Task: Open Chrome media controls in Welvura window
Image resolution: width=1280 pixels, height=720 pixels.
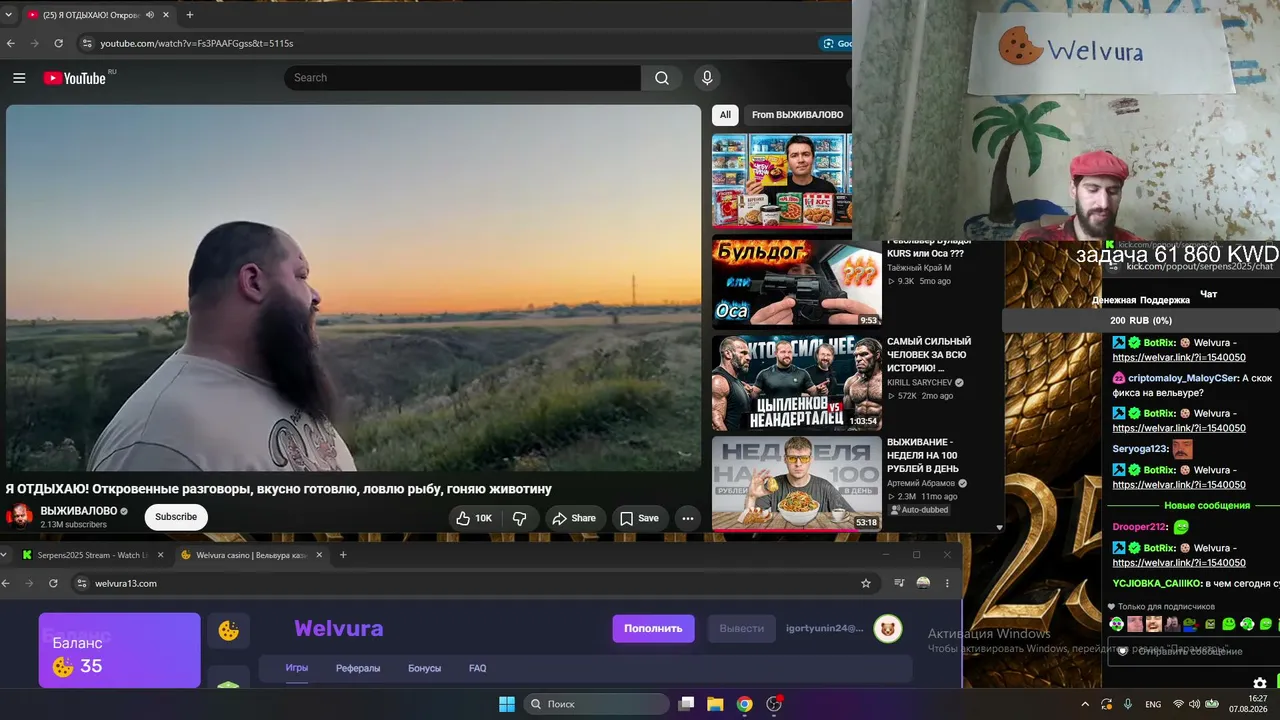Action: (899, 583)
